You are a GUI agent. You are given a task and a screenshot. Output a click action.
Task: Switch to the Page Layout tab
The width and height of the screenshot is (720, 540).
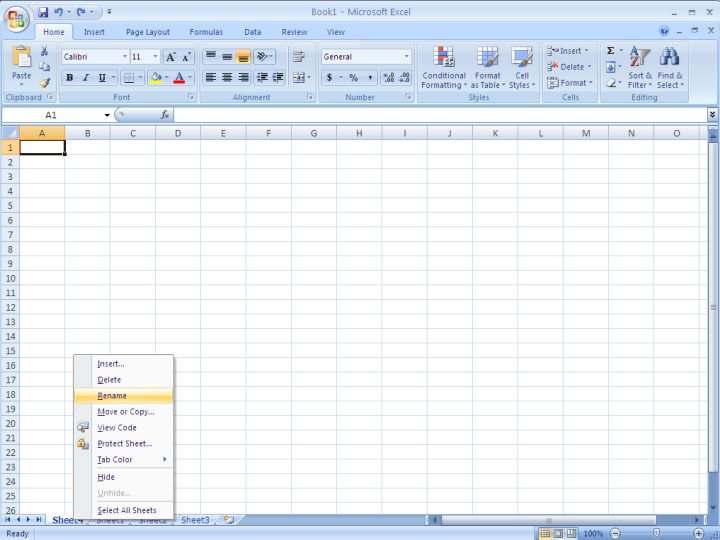tap(148, 32)
